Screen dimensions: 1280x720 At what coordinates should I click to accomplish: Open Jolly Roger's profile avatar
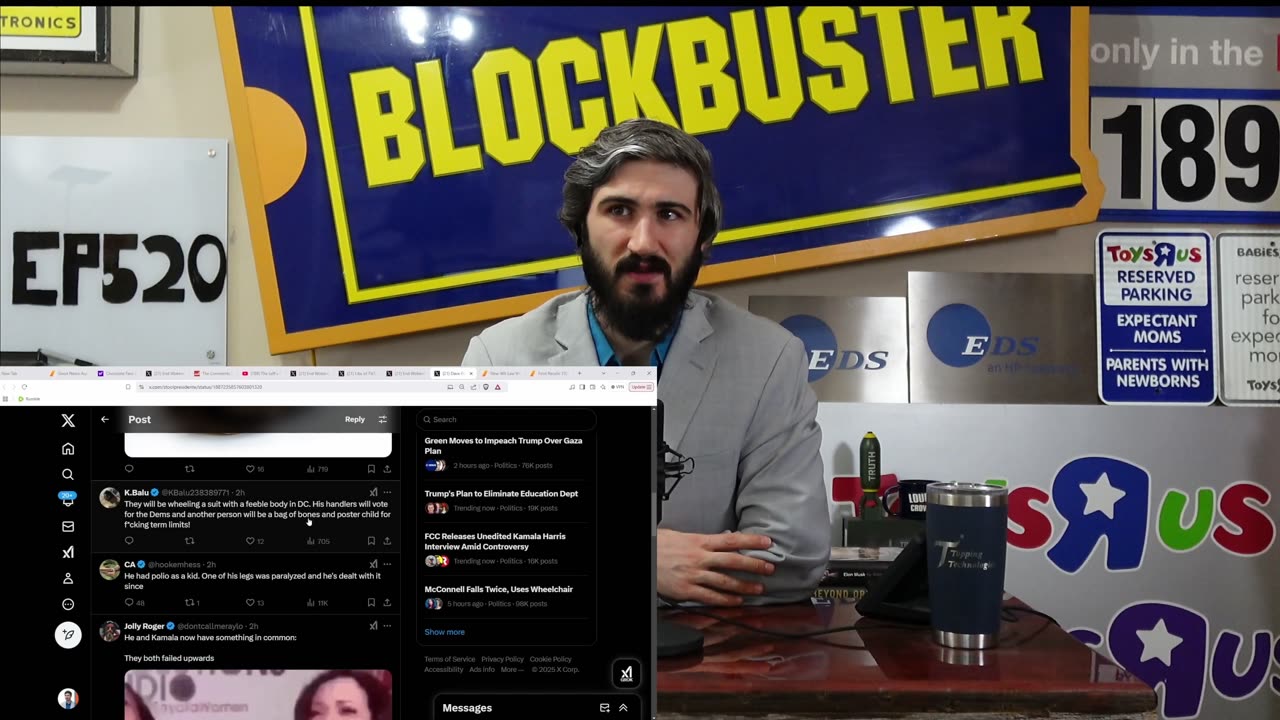pyautogui.click(x=109, y=631)
